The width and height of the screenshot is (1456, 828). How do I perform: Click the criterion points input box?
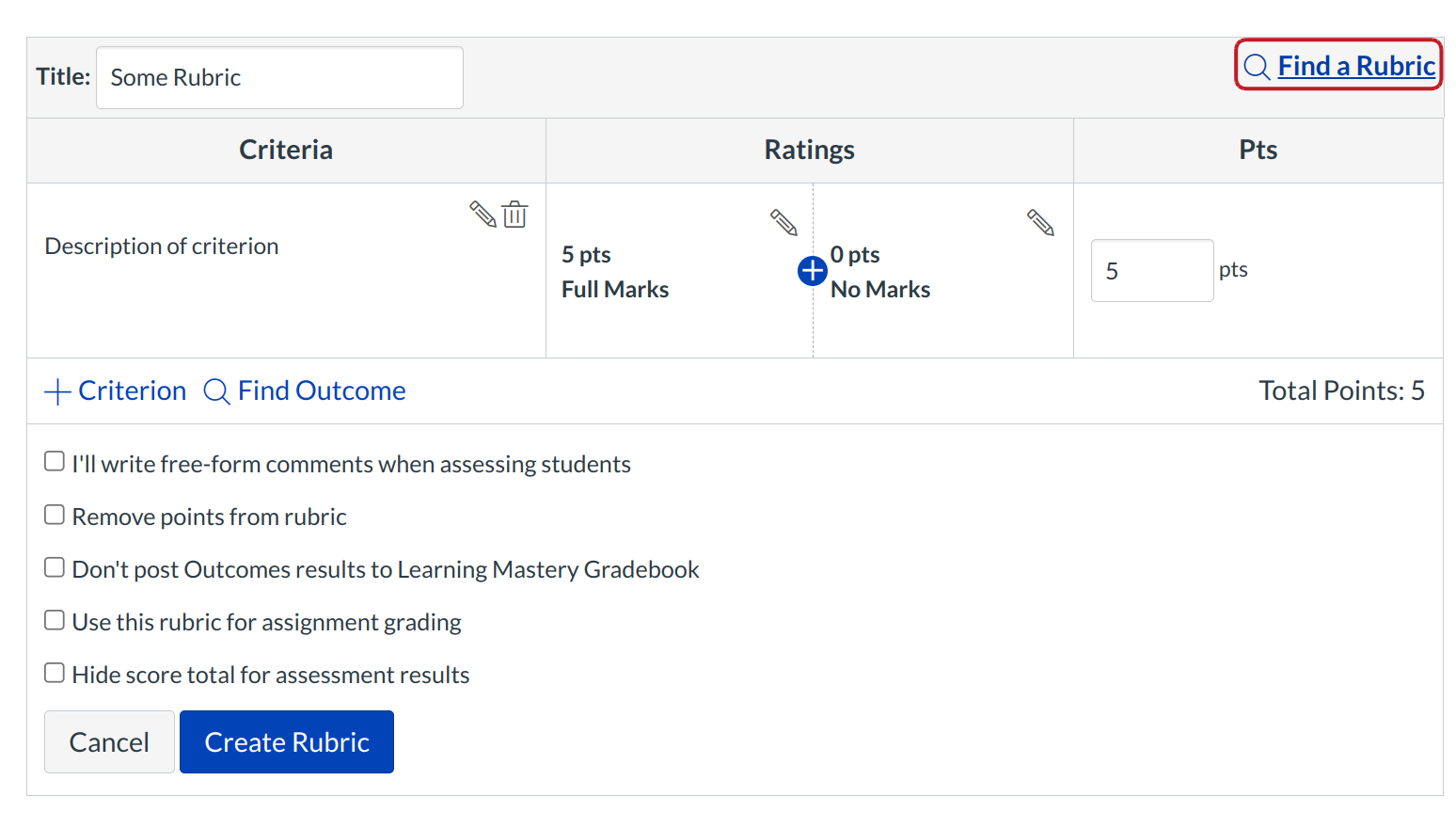pos(1151,271)
